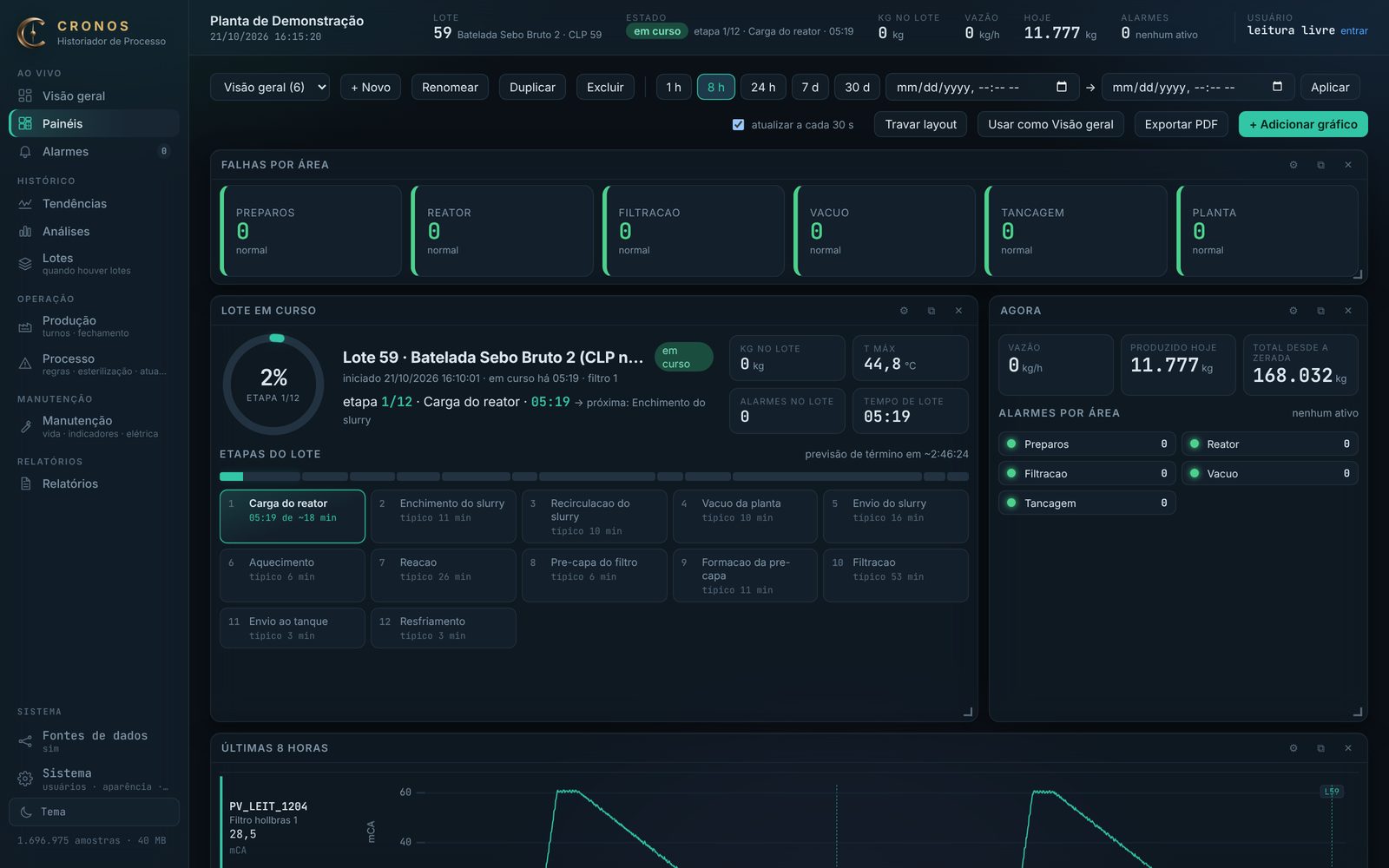The height and width of the screenshot is (868, 1389).
Task: Duplicate the Lote em curso panel
Action: coord(931,311)
